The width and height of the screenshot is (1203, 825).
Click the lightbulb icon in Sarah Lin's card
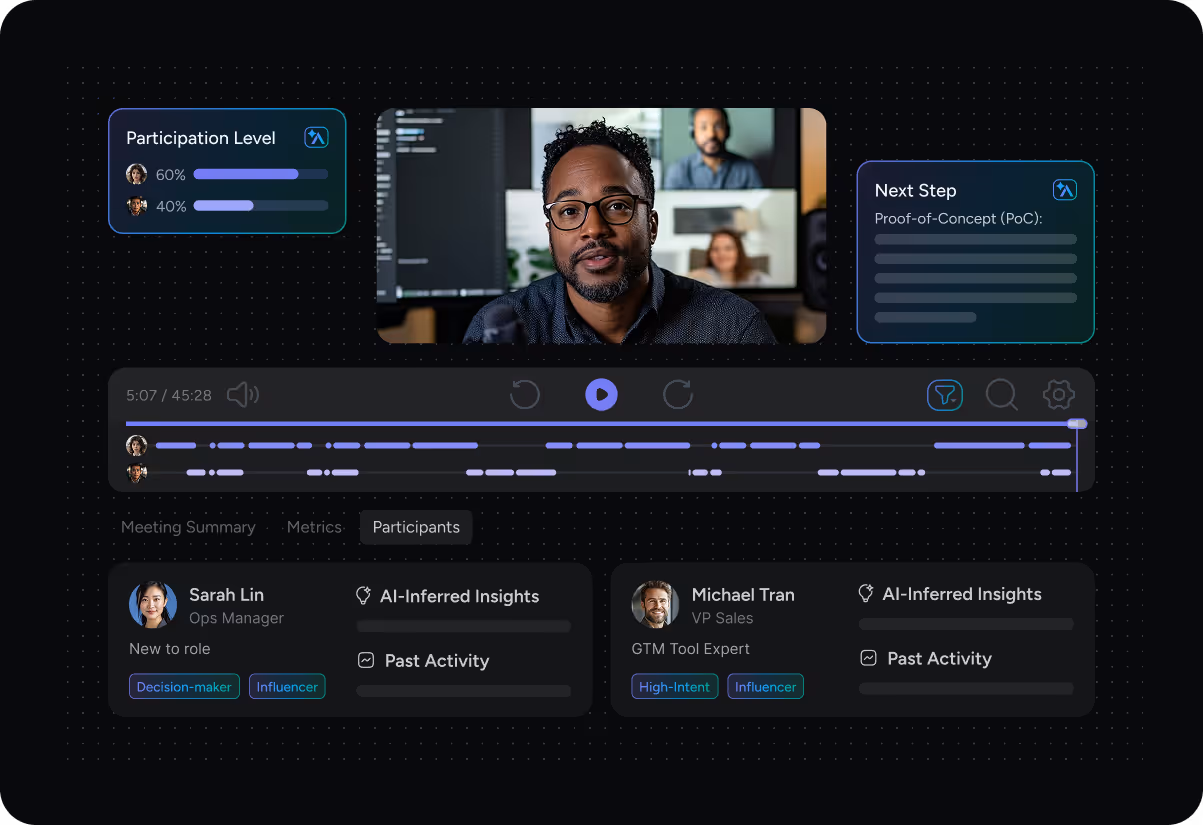[x=364, y=596]
